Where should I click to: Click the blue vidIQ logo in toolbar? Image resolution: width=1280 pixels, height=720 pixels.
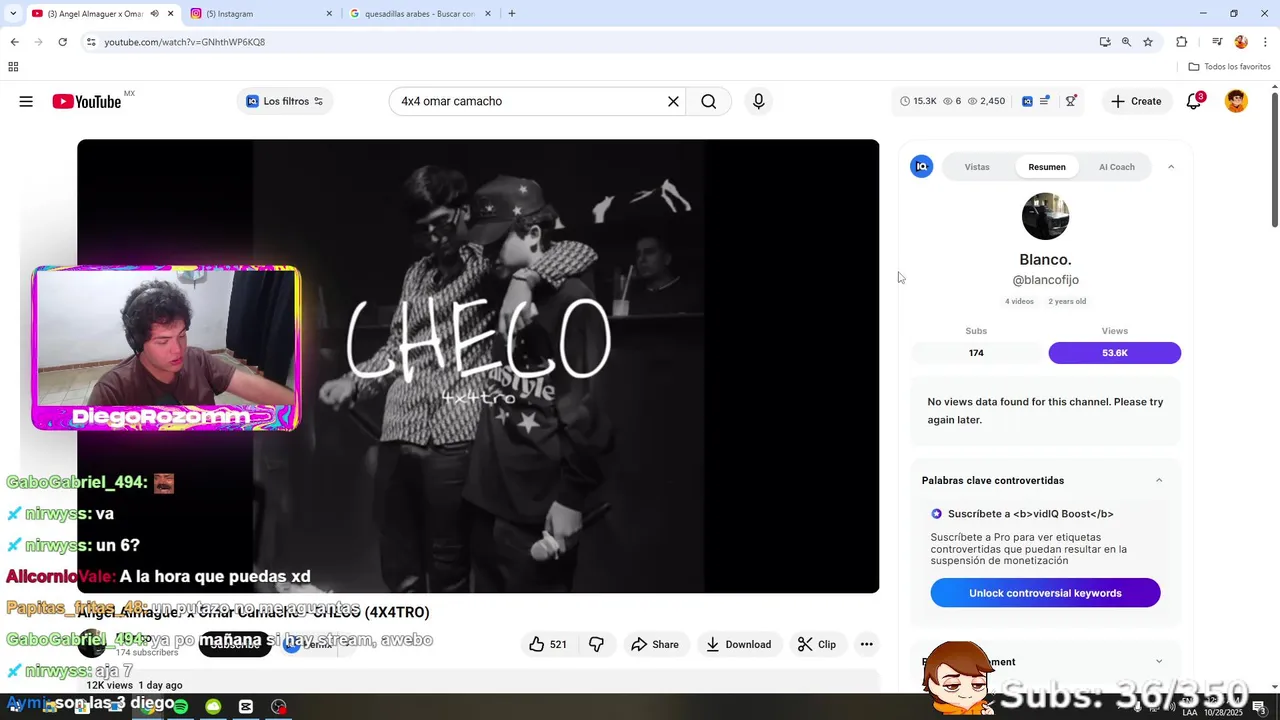tap(1027, 101)
